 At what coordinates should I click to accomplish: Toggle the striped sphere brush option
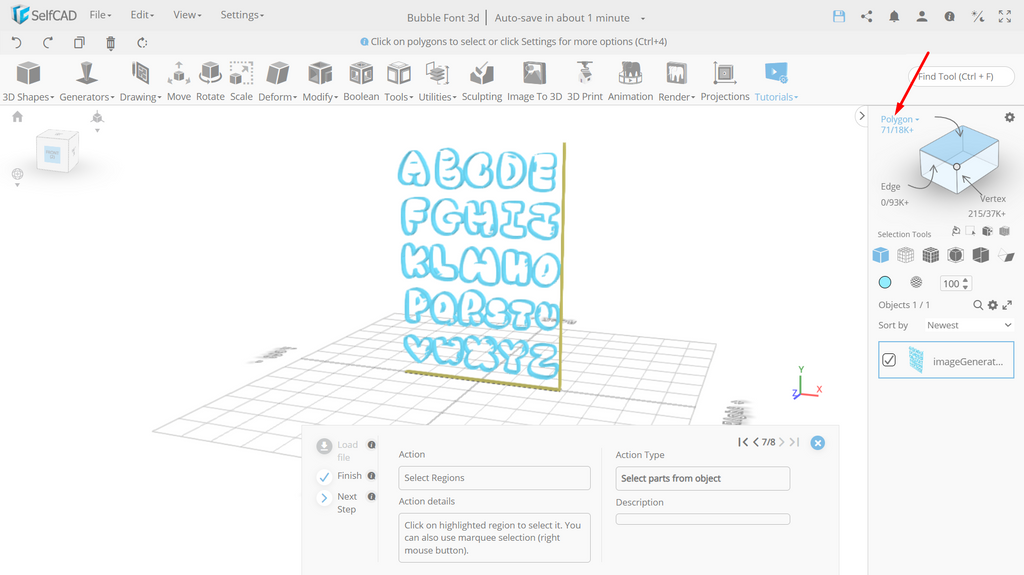916,282
